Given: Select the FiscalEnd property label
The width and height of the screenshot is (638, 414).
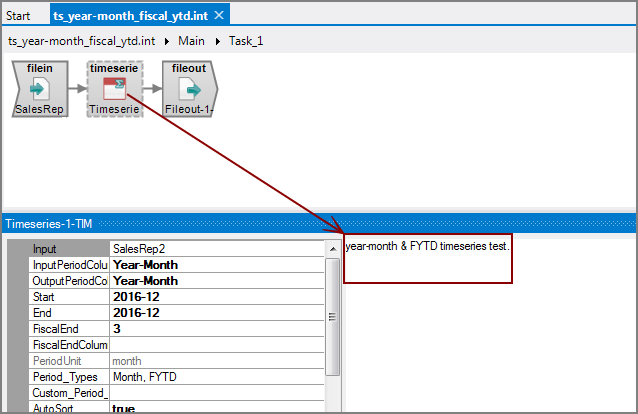Looking at the screenshot, I should tap(69, 329).
